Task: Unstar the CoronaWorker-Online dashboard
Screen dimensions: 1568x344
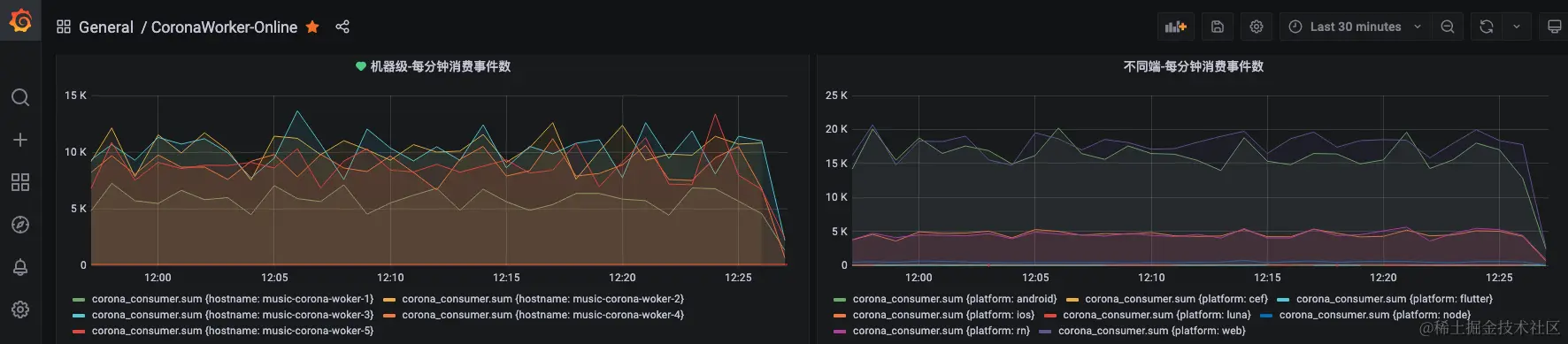Action: tap(312, 27)
